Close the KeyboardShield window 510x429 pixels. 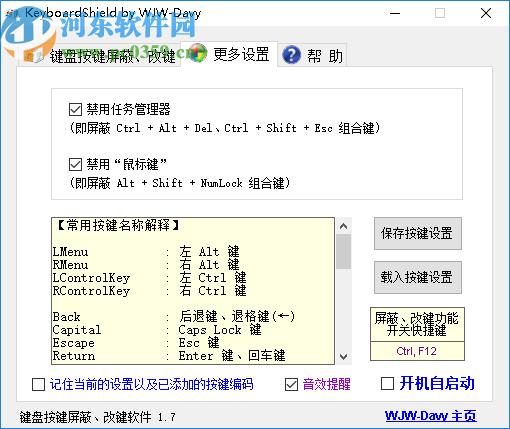486,13
